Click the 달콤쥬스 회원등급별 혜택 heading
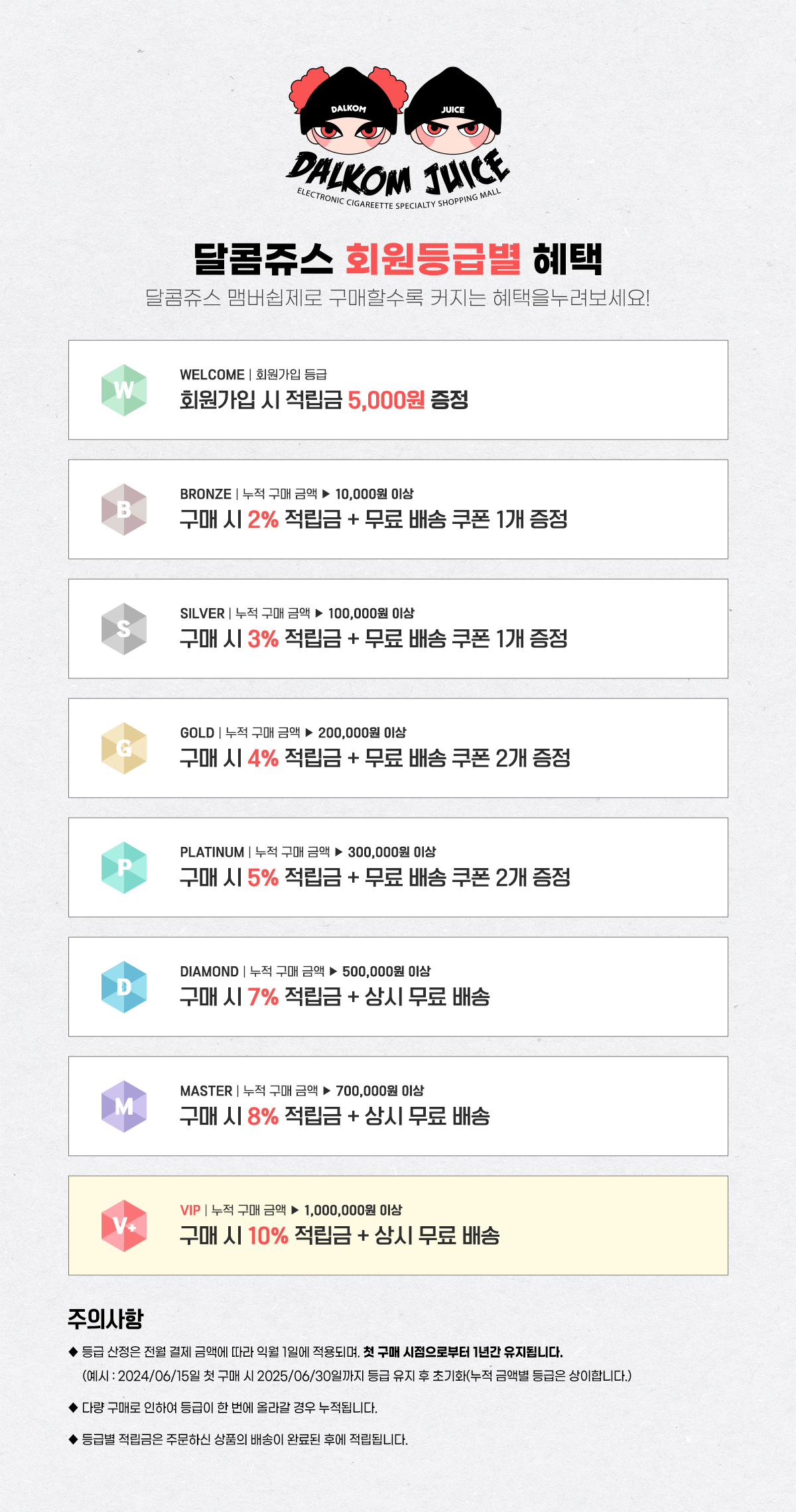 tap(398, 259)
